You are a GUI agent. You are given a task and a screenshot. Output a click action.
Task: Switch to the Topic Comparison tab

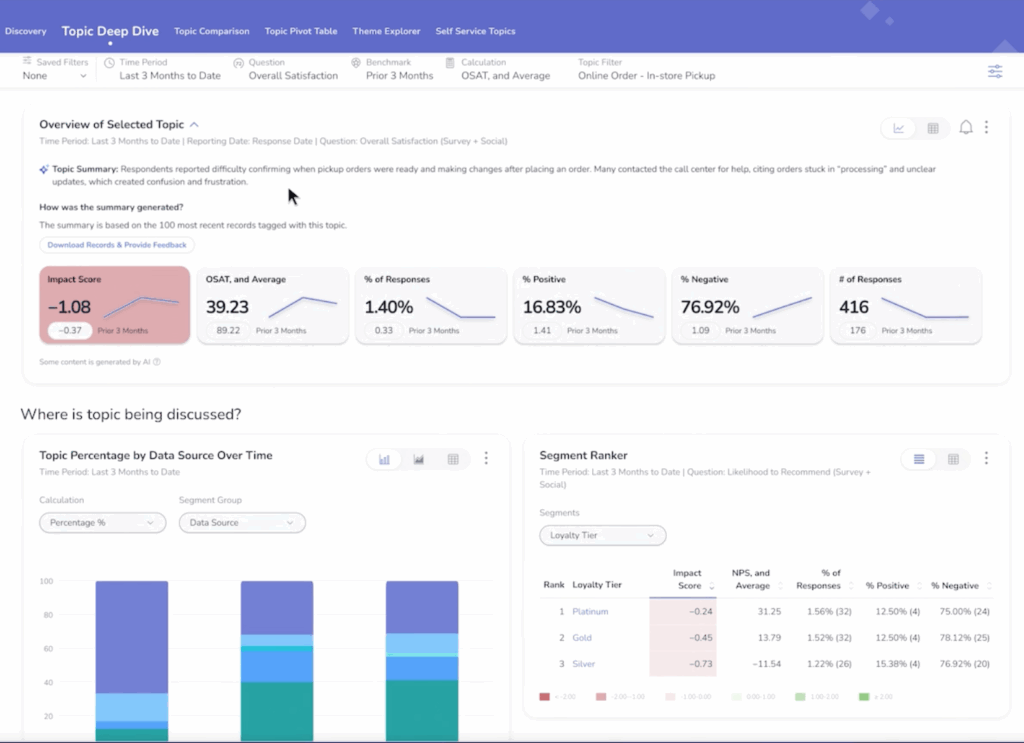211,31
